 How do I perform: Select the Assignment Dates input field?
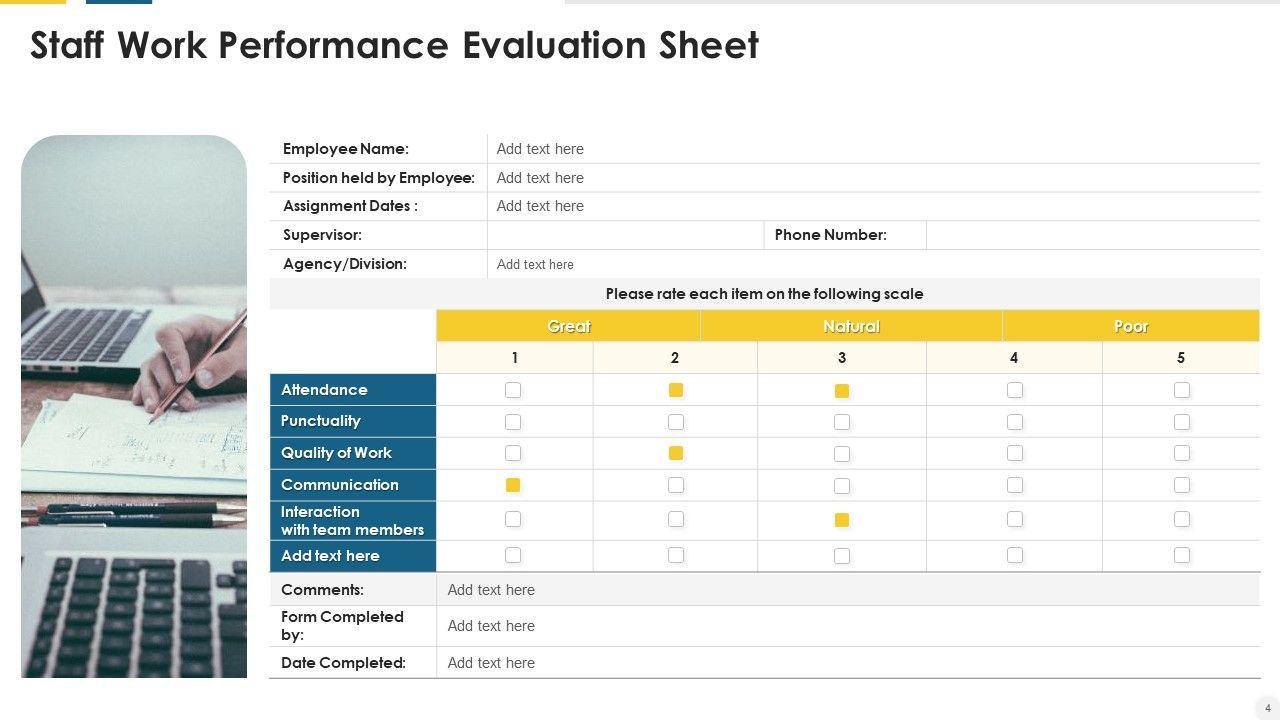pos(872,206)
